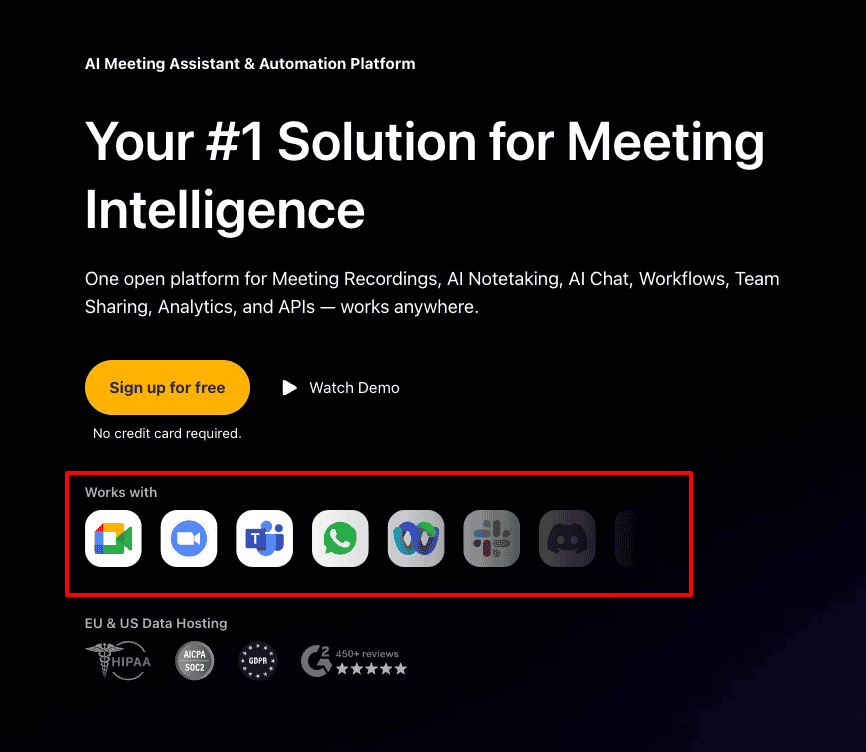This screenshot has width=866, height=752.
Task: Click the GDPR badge
Action: pyautogui.click(x=257, y=660)
